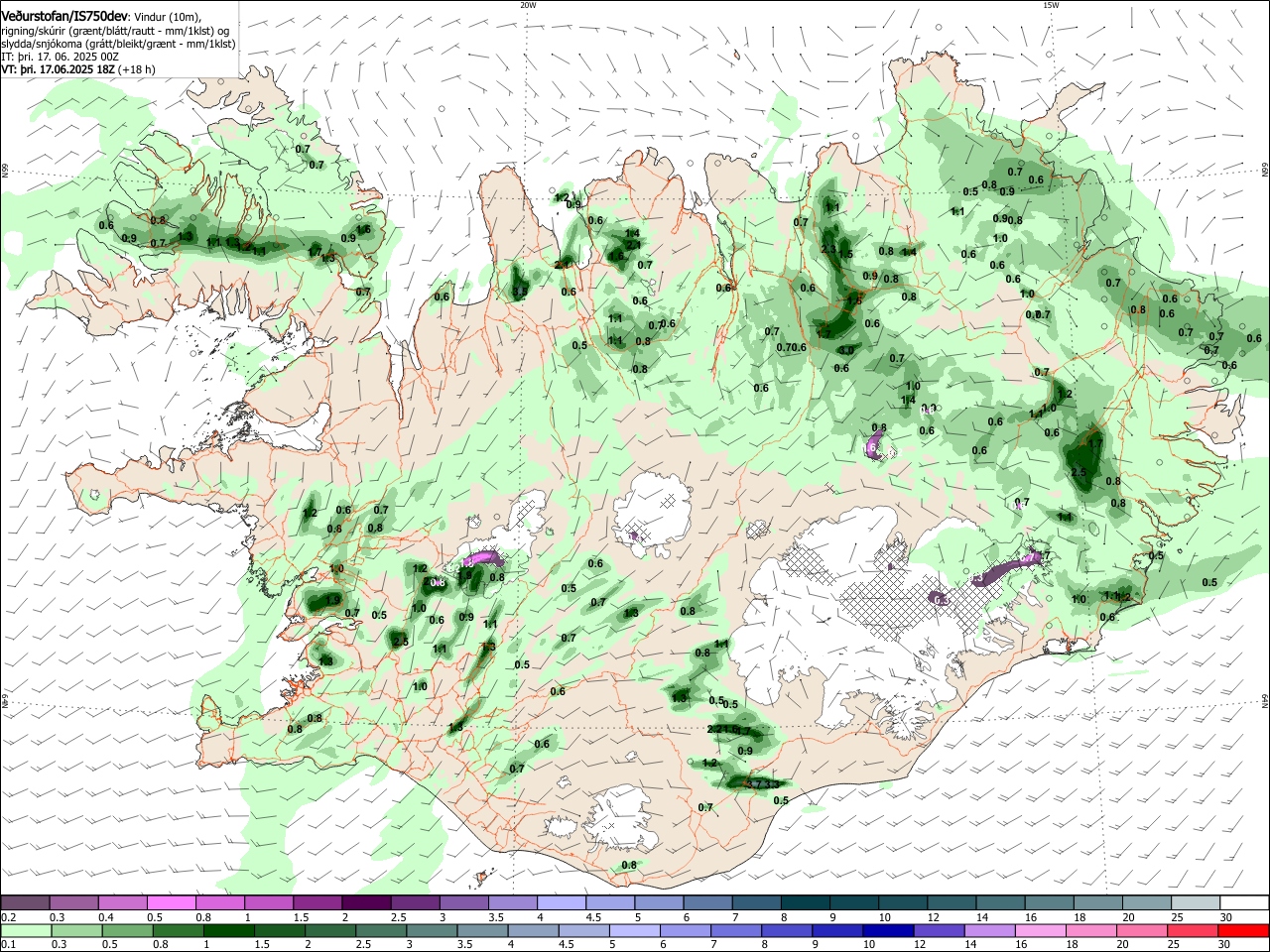Pick the 1–1.5 magenta snow scale swatch
The width and height of the screenshot is (1270, 952).
pyautogui.click(x=268, y=902)
